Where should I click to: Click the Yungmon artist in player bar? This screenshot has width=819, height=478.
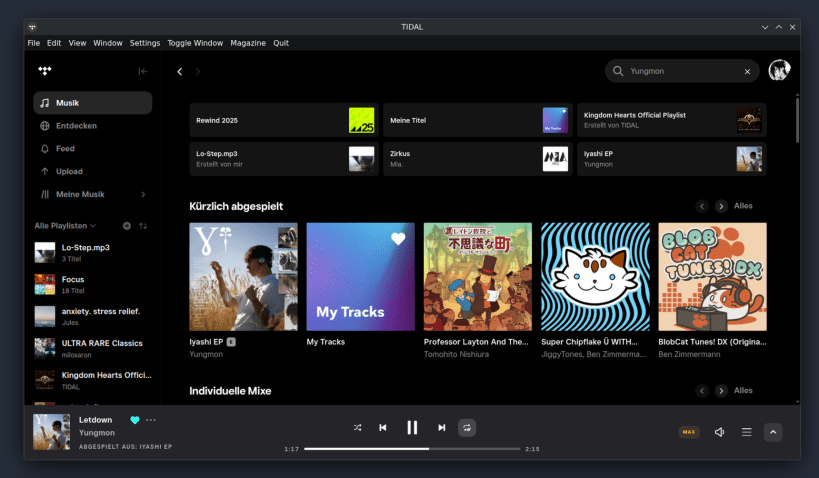pyautogui.click(x=97, y=433)
